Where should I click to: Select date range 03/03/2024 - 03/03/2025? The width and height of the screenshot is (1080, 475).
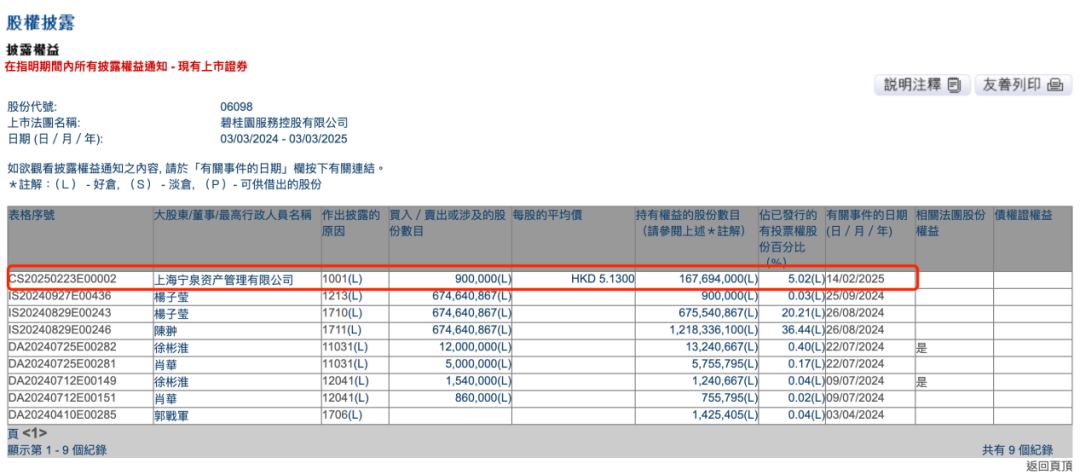coord(284,140)
